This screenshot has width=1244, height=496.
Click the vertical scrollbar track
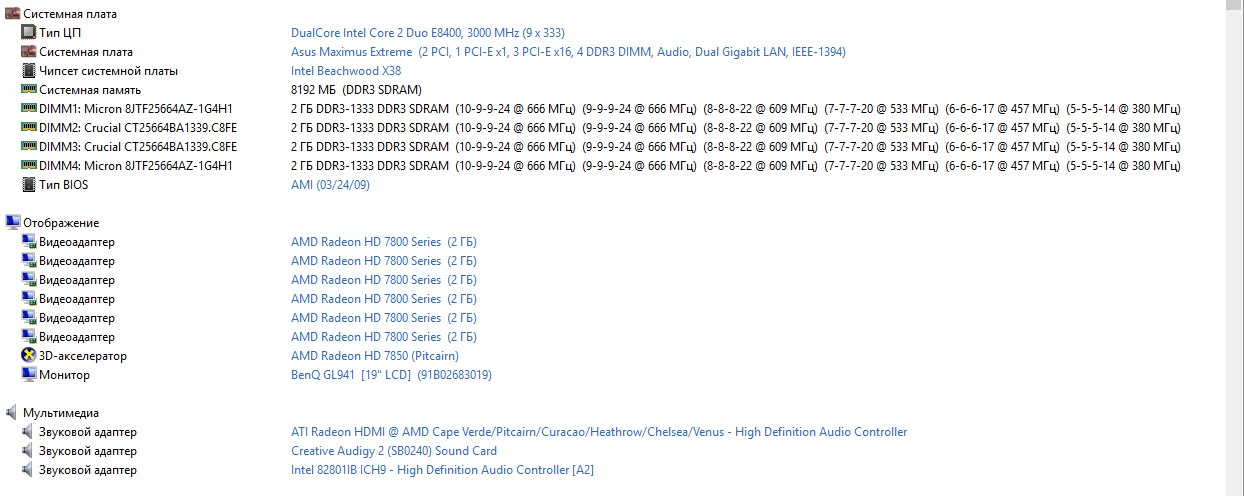[1235, 254]
